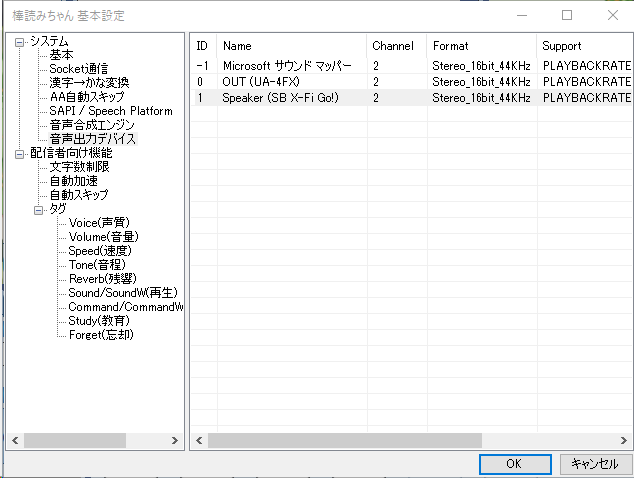Viewport: 634px width, 478px height.
Task: Select 音声合成エンジン tree item
Action: tap(92, 125)
